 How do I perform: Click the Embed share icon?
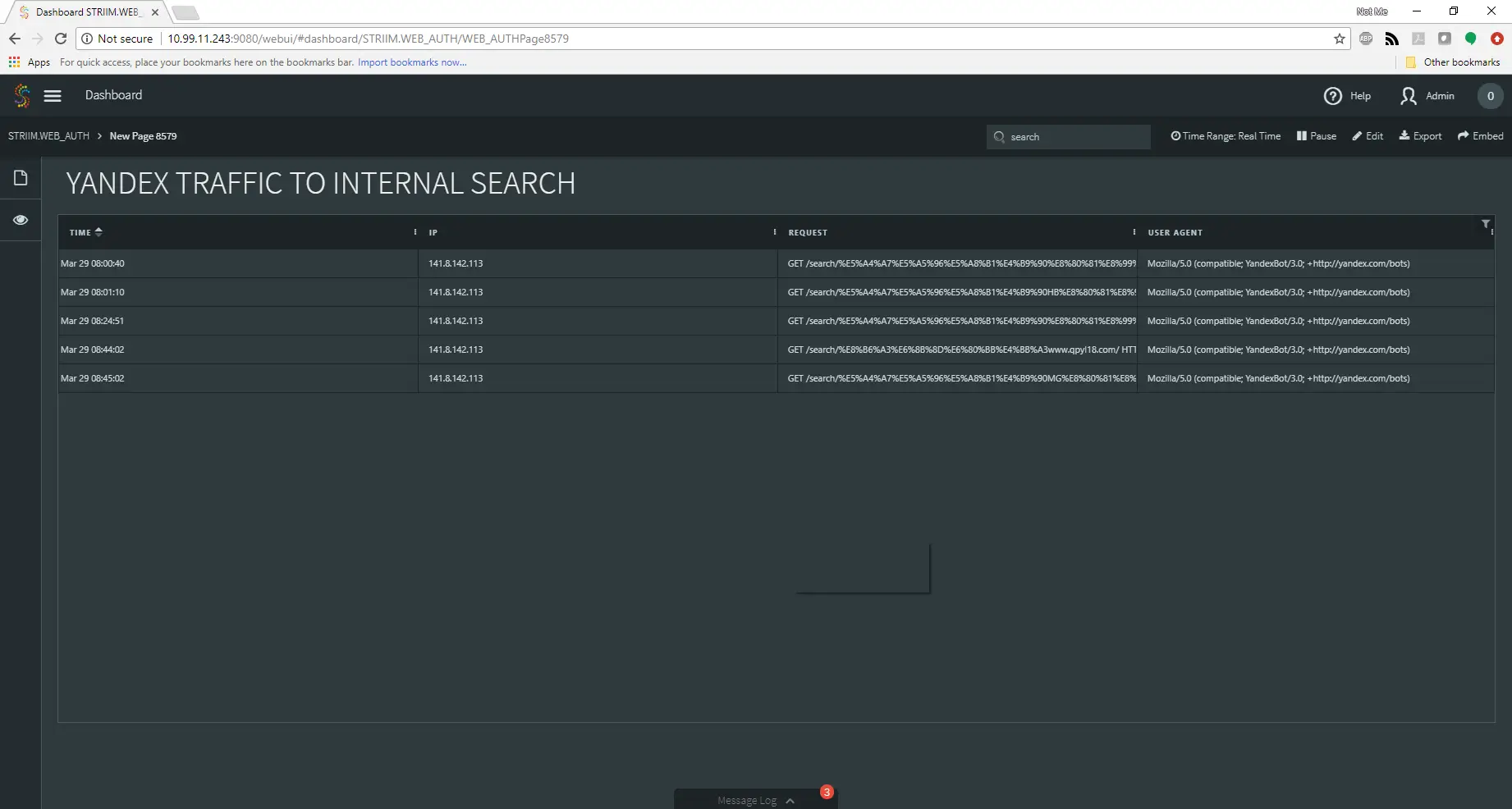[x=1464, y=136]
